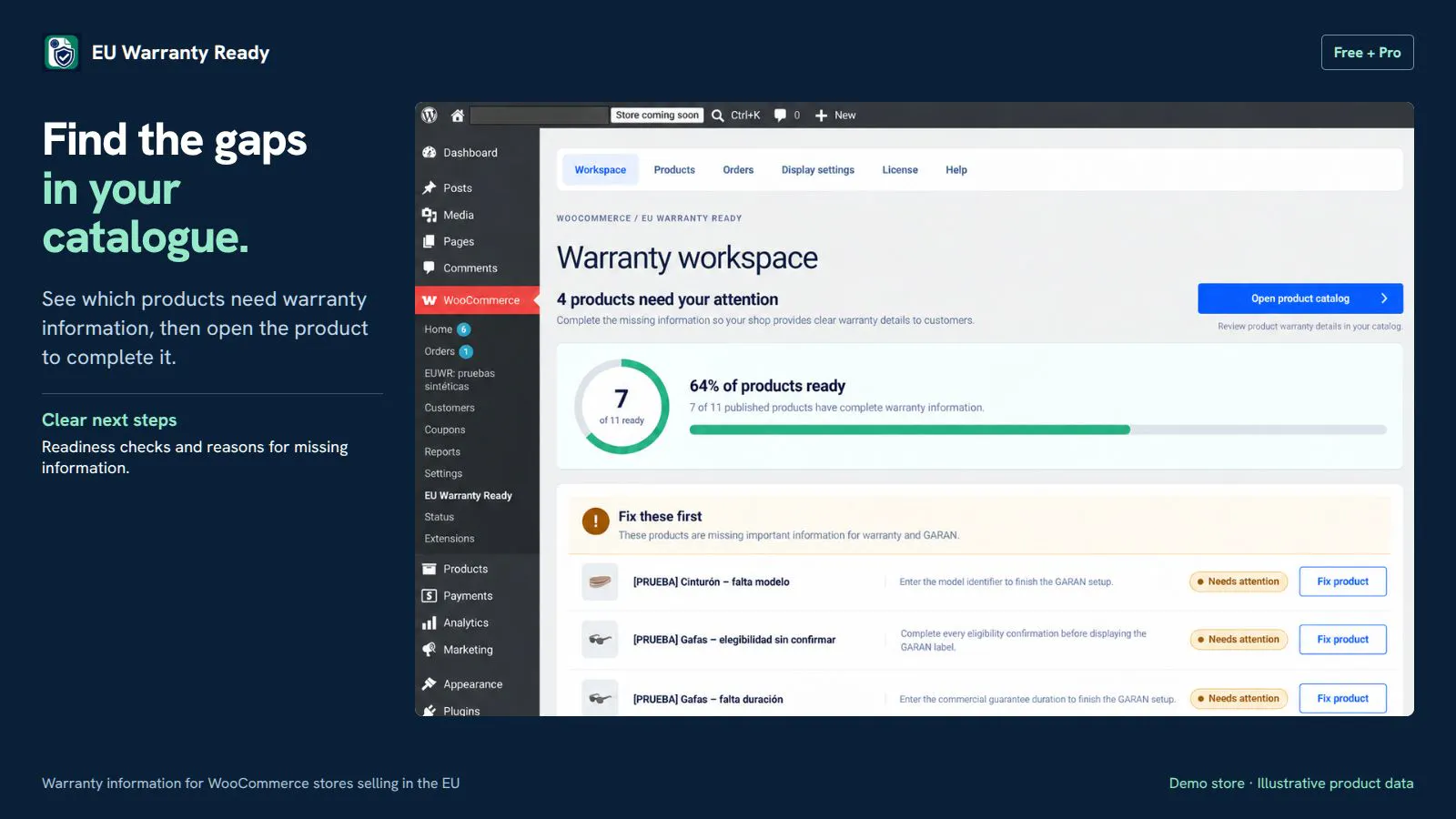The image size is (1456, 819).
Task: Click the Appearance brush icon
Action: 430,684
